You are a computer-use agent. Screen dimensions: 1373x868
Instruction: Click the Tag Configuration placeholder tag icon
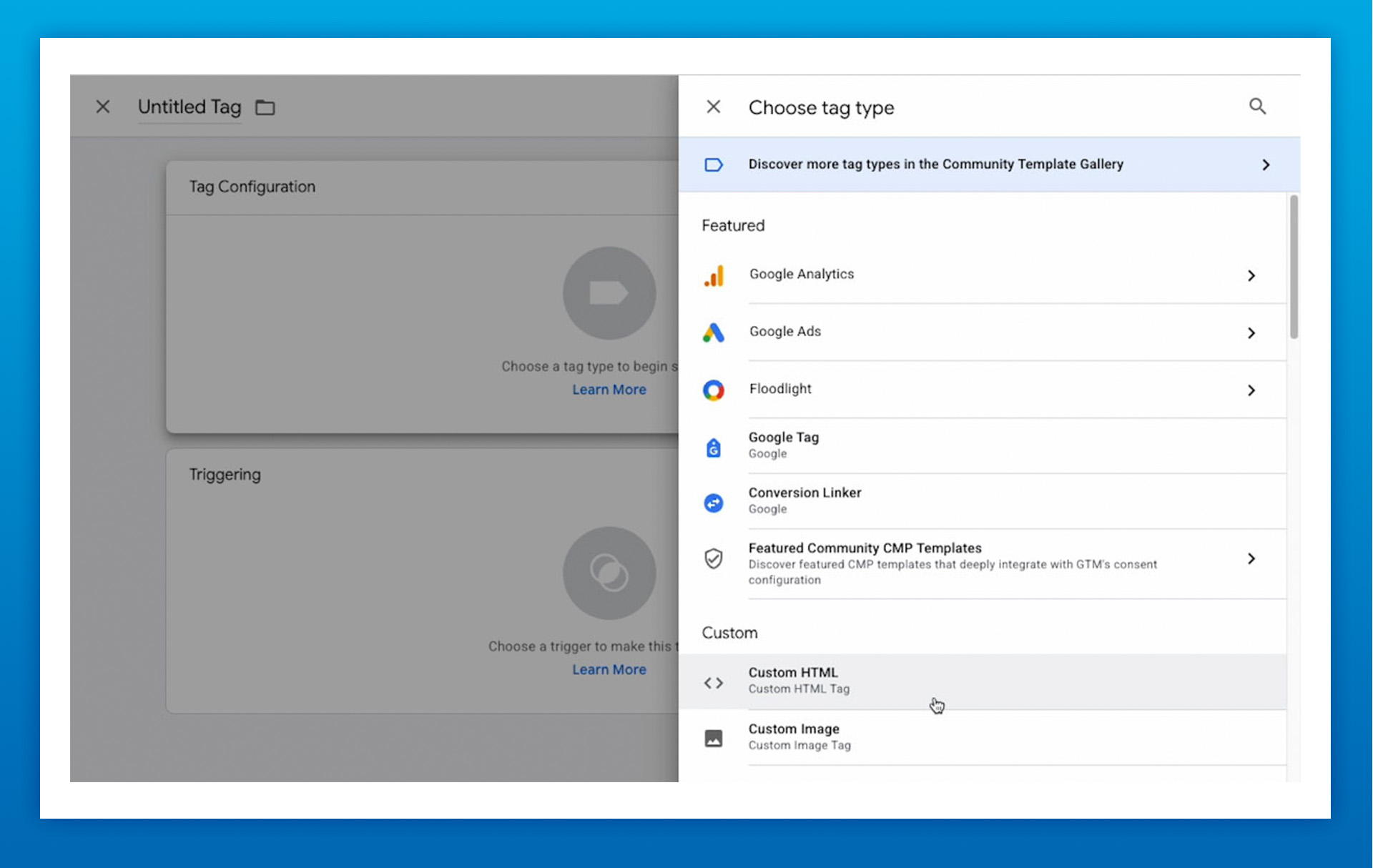[609, 293]
